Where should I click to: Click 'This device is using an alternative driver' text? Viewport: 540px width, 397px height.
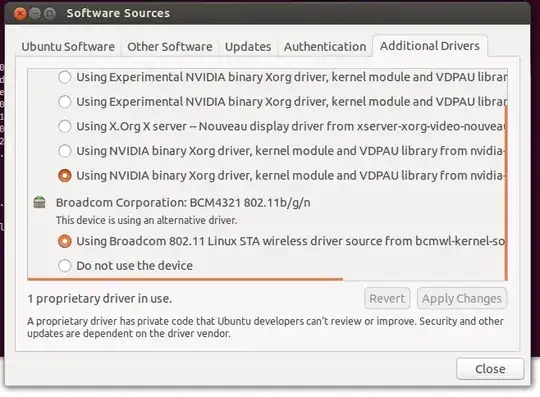tap(146, 220)
